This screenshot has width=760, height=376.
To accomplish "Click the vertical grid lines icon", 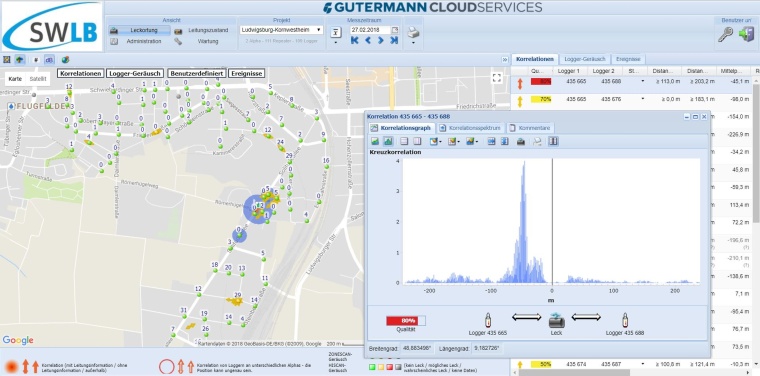I will [417, 141].
